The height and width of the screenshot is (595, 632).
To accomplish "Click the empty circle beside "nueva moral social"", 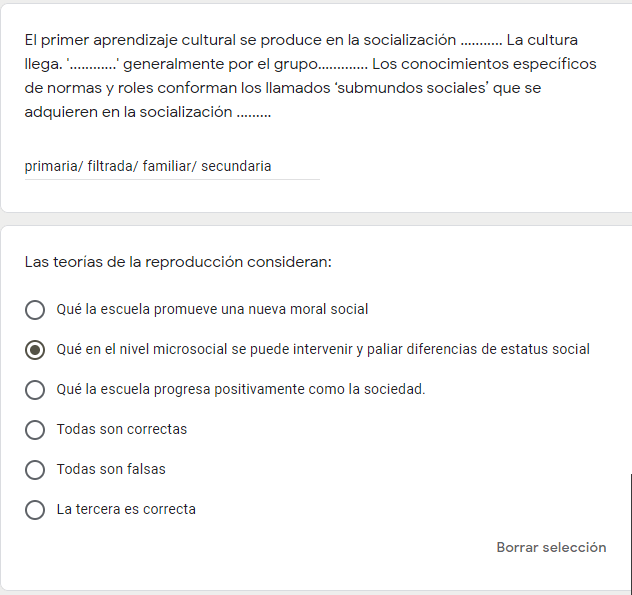I will 35,310.
